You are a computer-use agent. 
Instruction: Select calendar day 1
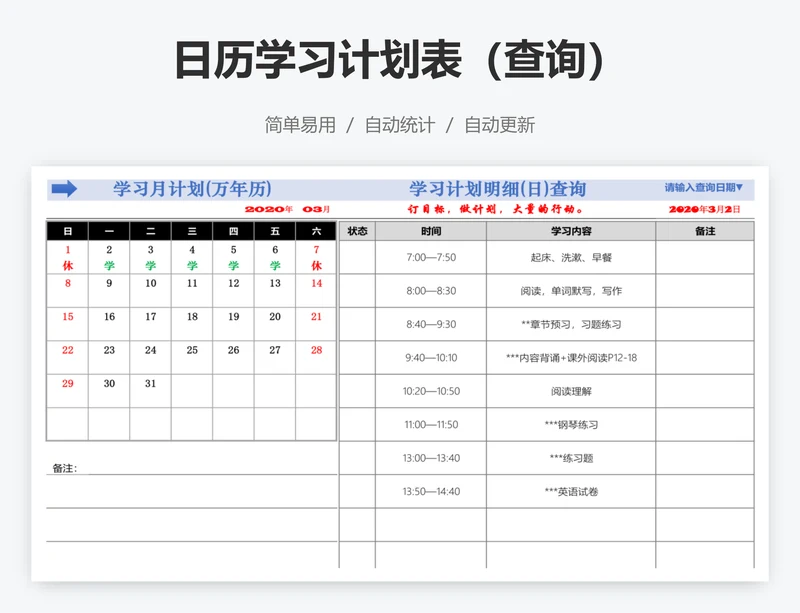(67, 257)
